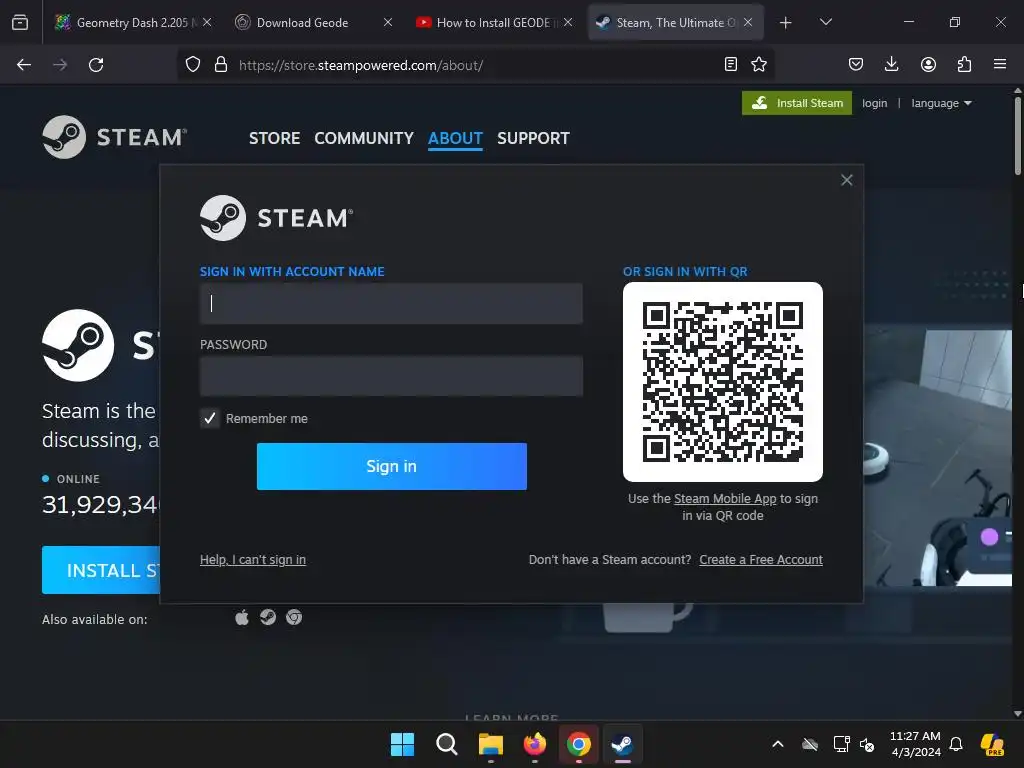This screenshot has height=768, width=1024.
Task: Focus the account name input field
Action: 391,304
